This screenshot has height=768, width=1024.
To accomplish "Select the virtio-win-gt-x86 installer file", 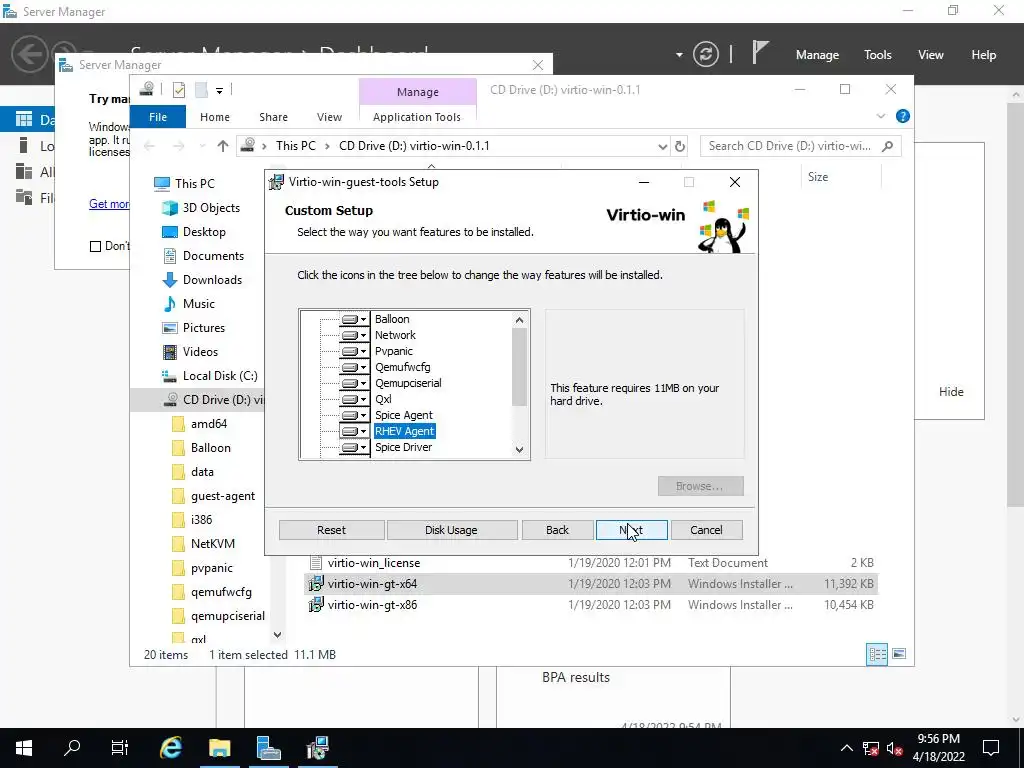I will pyautogui.click(x=372, y=605).
